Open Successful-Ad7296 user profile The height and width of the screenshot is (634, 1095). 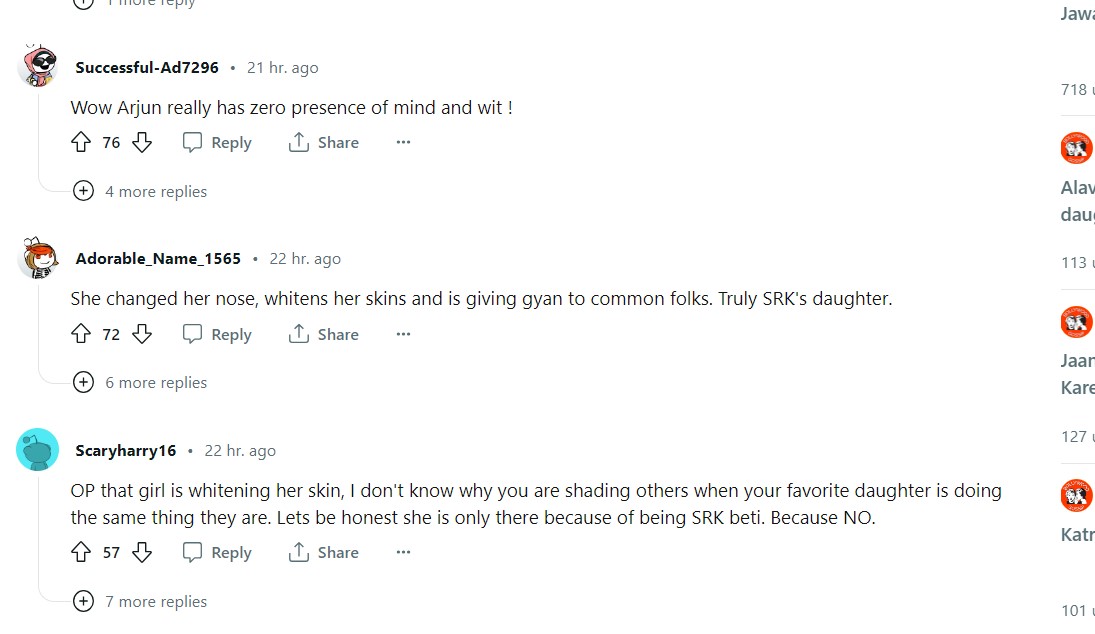pos(147,68)
